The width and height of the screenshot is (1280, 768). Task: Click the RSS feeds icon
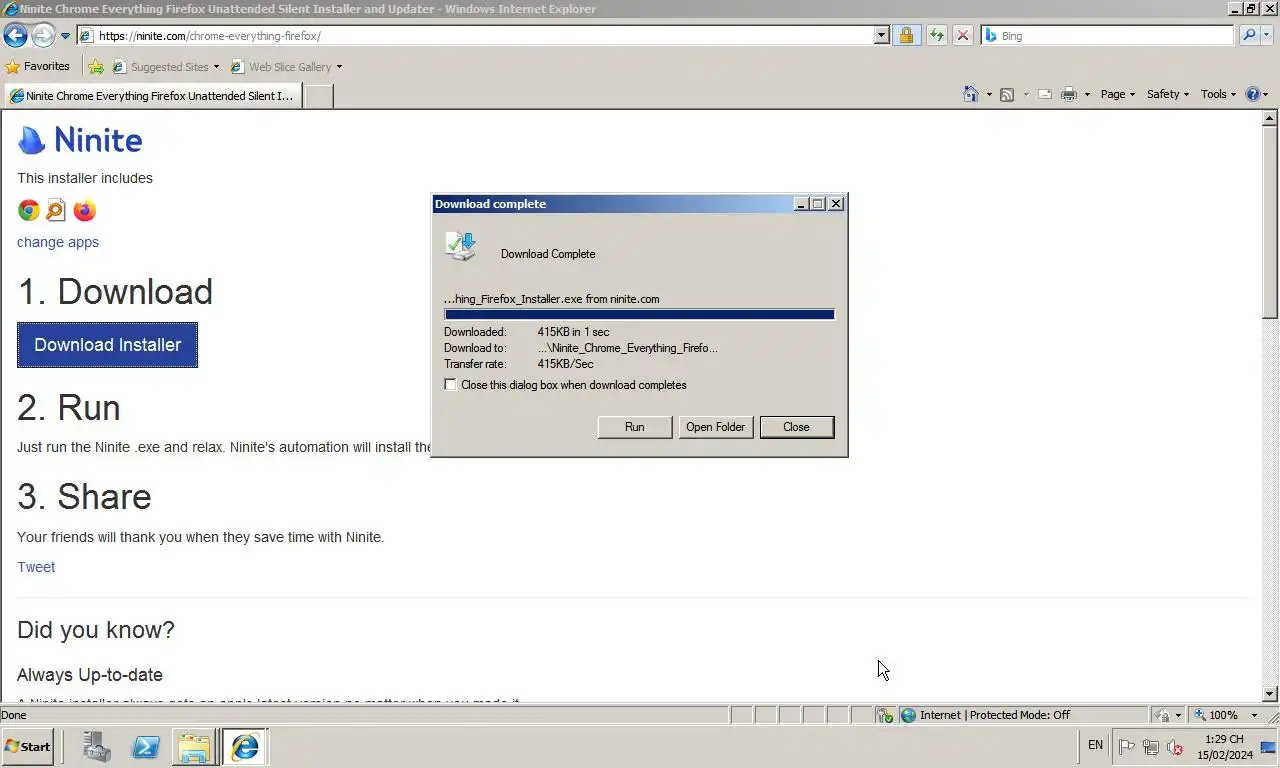(x=1007, y=94)
